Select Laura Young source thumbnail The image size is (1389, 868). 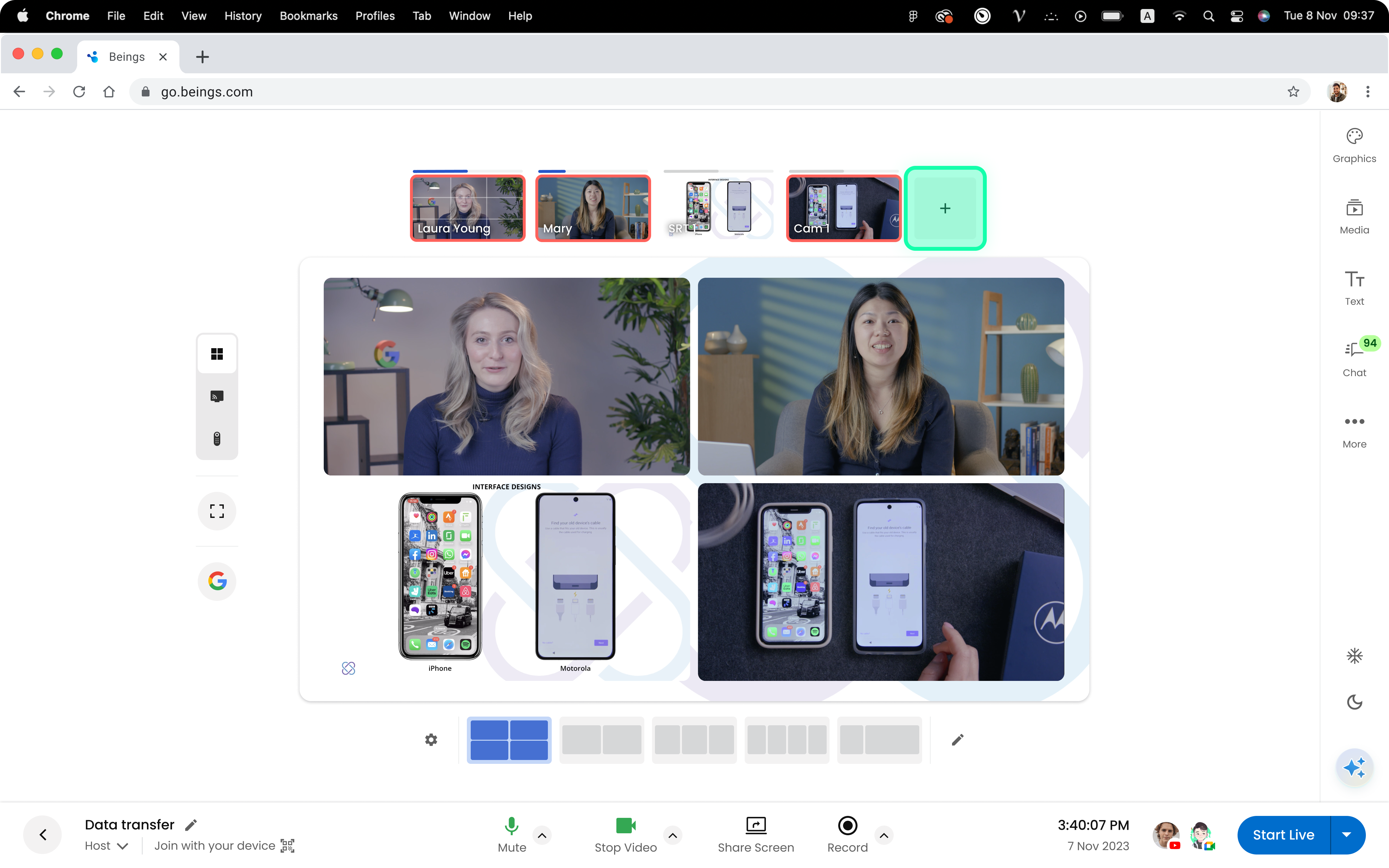tap(468, 208)
